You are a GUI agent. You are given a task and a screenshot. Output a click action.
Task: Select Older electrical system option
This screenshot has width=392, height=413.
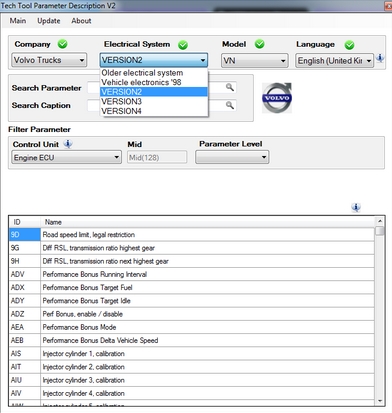point(154,73)
